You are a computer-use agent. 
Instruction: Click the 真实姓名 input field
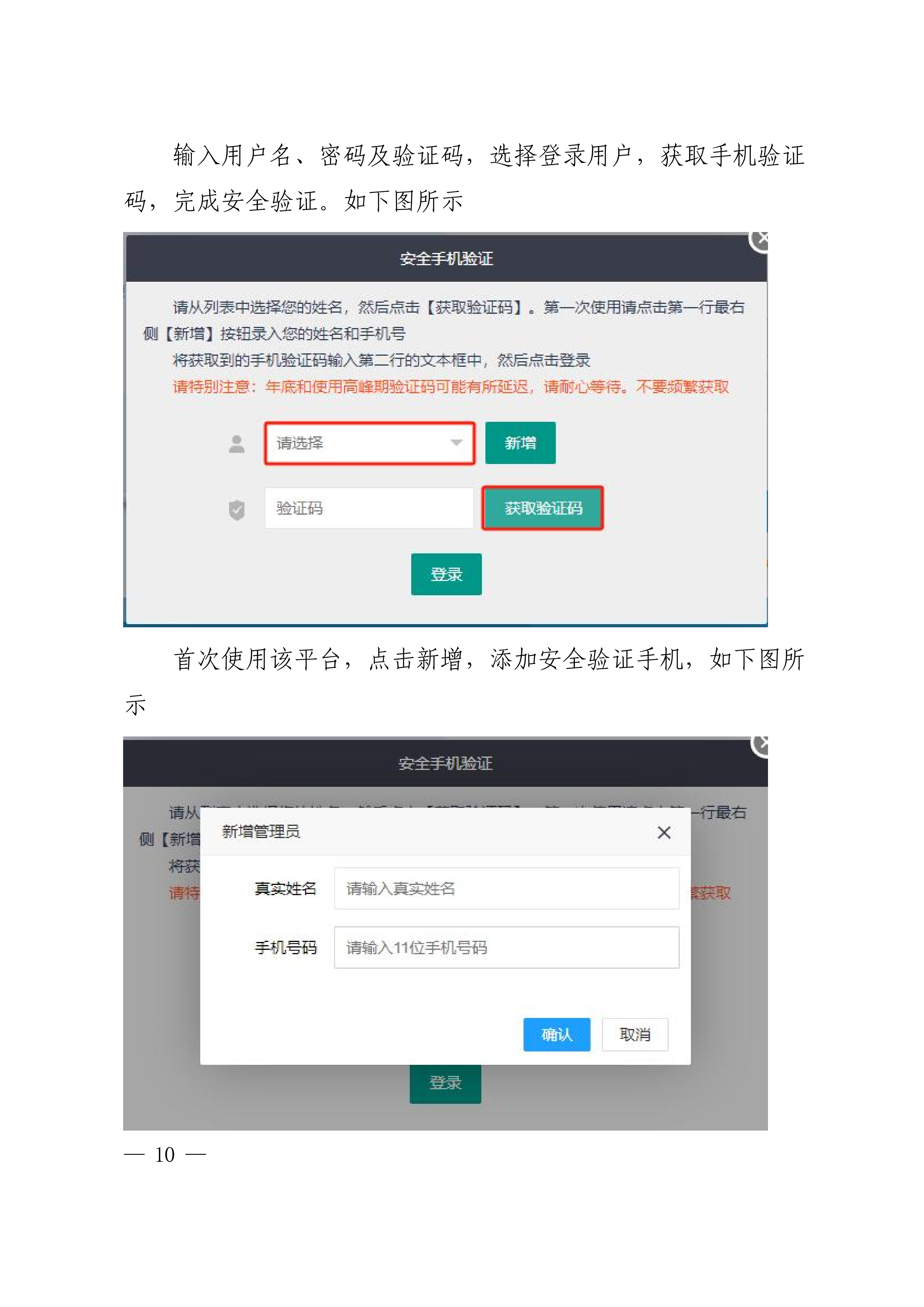pos(506,888)
